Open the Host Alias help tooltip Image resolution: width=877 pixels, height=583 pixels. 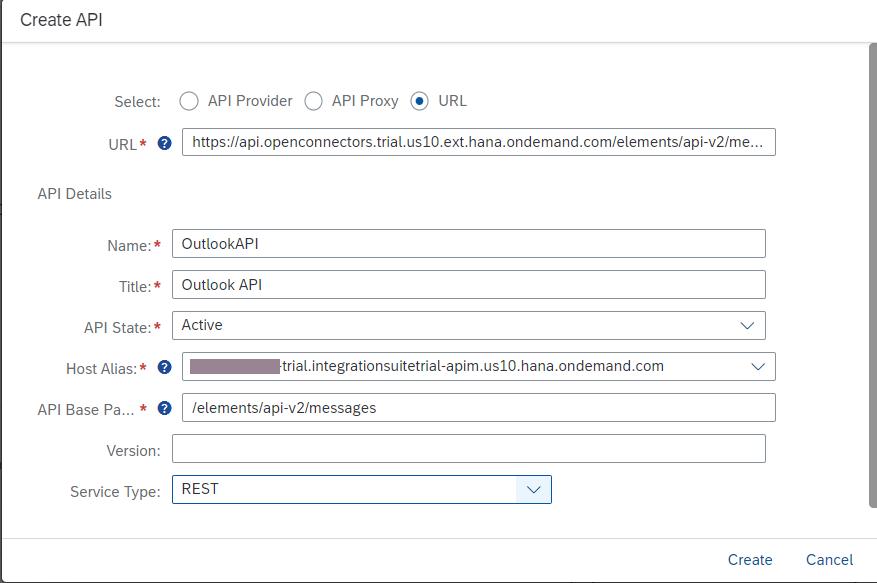click(x=164, y=367)
